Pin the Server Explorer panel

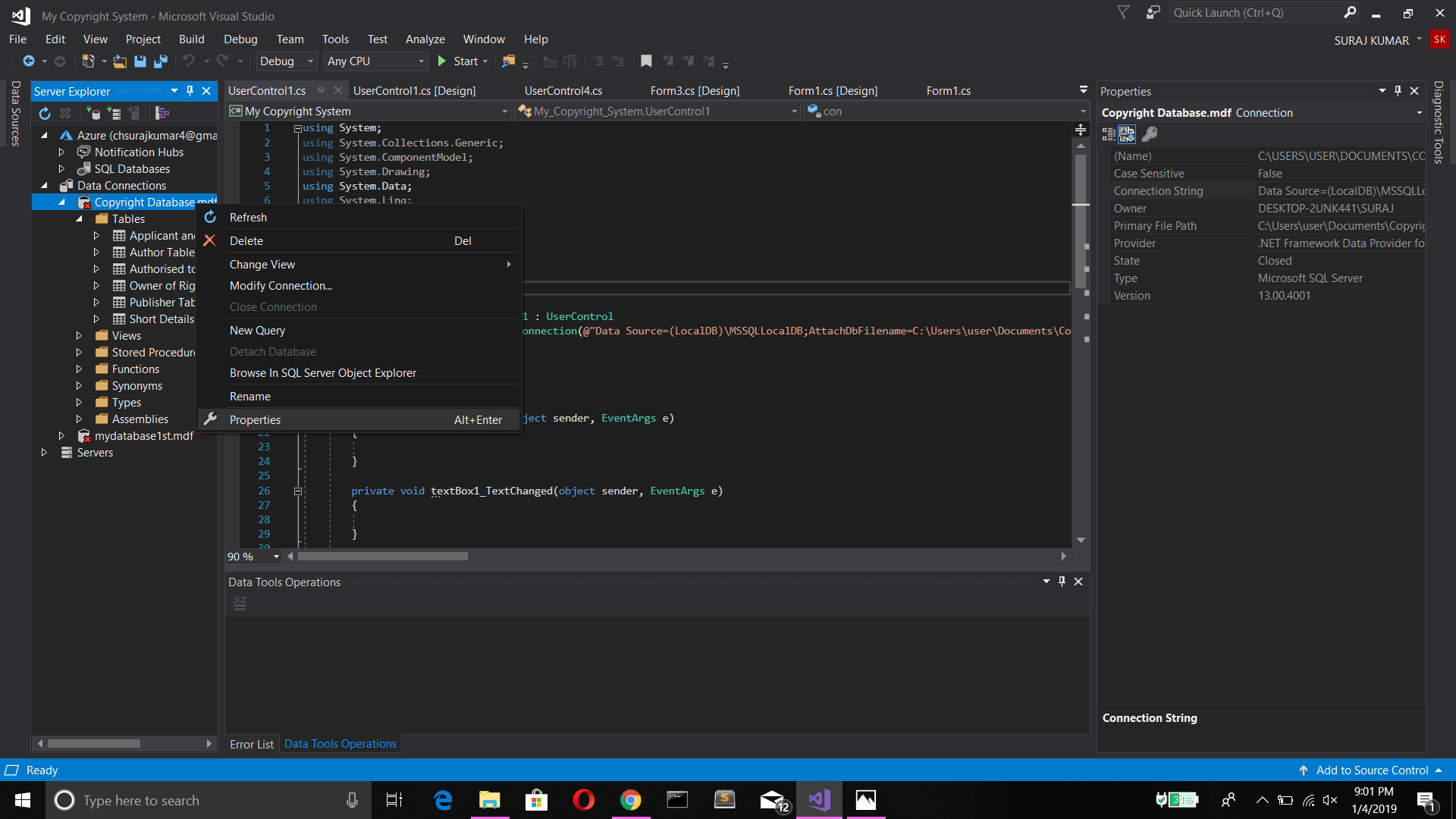pyautogui.click(x=190, y=90)
